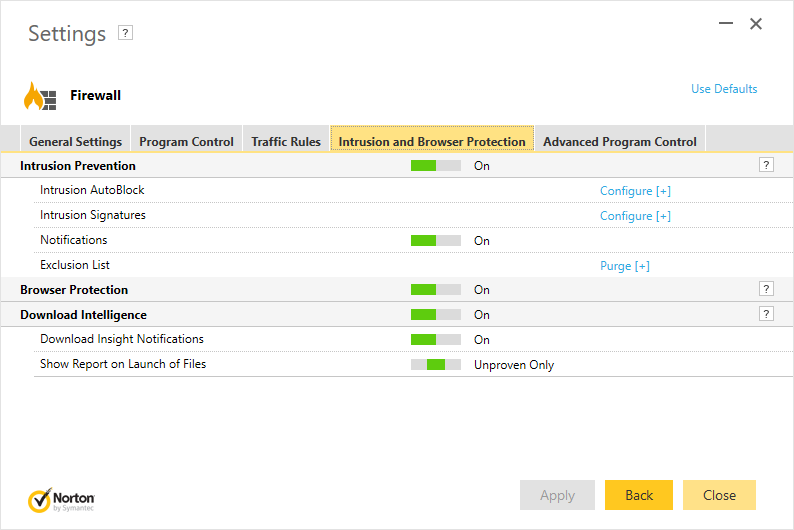Click Show Report on Launch of Files label

pyautogui.click(x=123, y=364)
